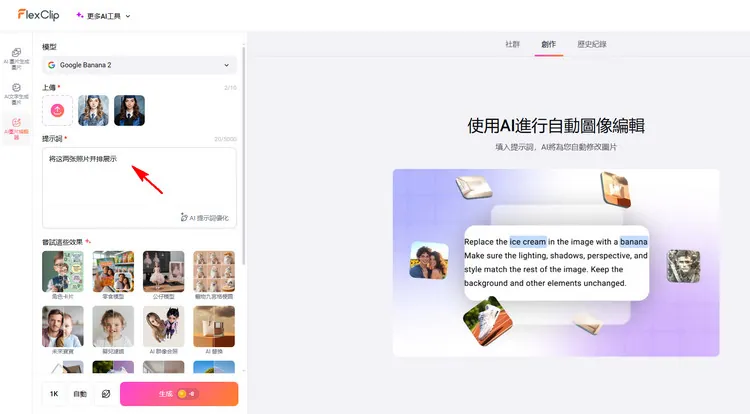This screenshot has width=750, height=414.
Task: Expand the Google Banana 2 model dropdown
Action: (139, 65)
